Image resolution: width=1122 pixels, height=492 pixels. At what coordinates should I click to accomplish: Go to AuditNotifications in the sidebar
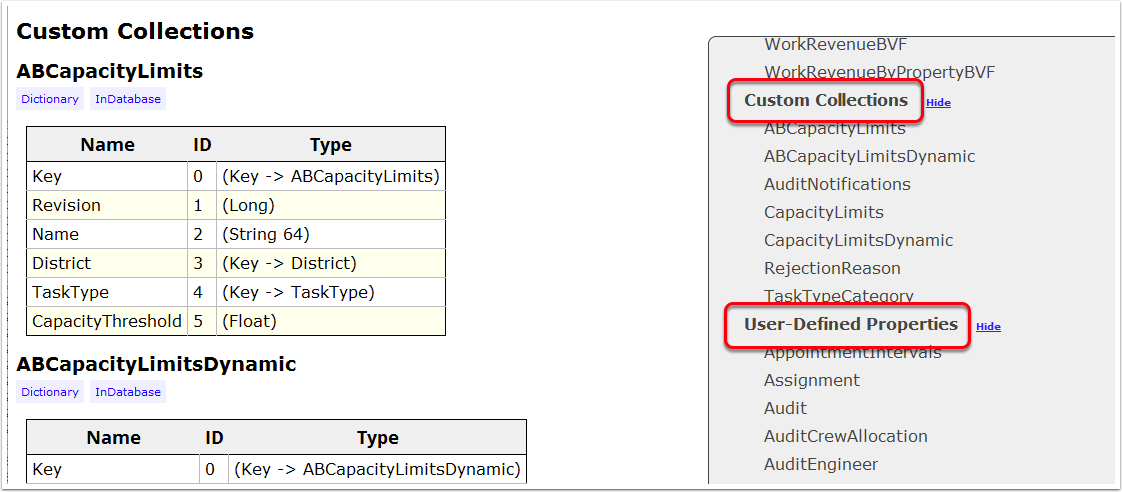point(837,185)
